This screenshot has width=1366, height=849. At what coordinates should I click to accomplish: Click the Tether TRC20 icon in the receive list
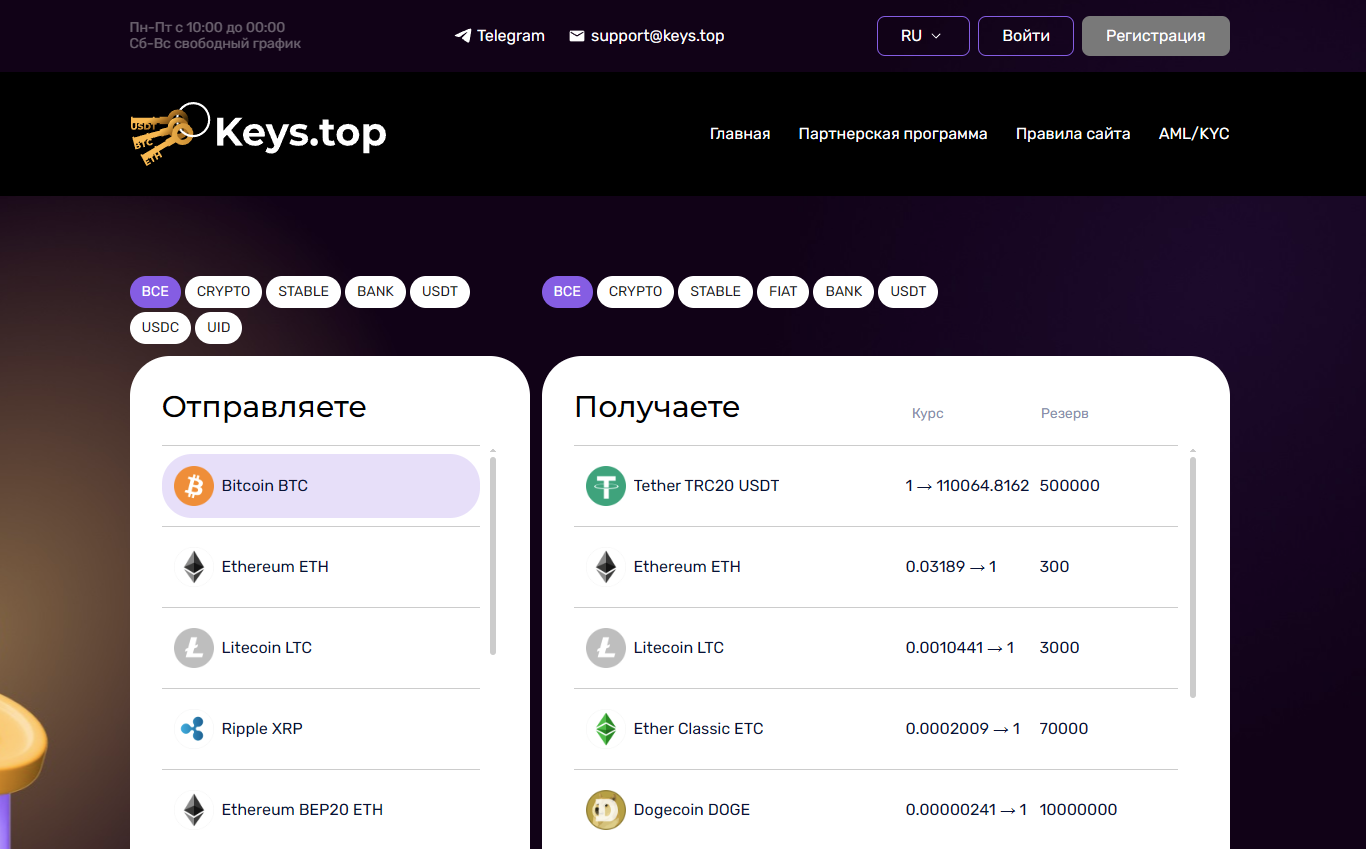point(606,486)
